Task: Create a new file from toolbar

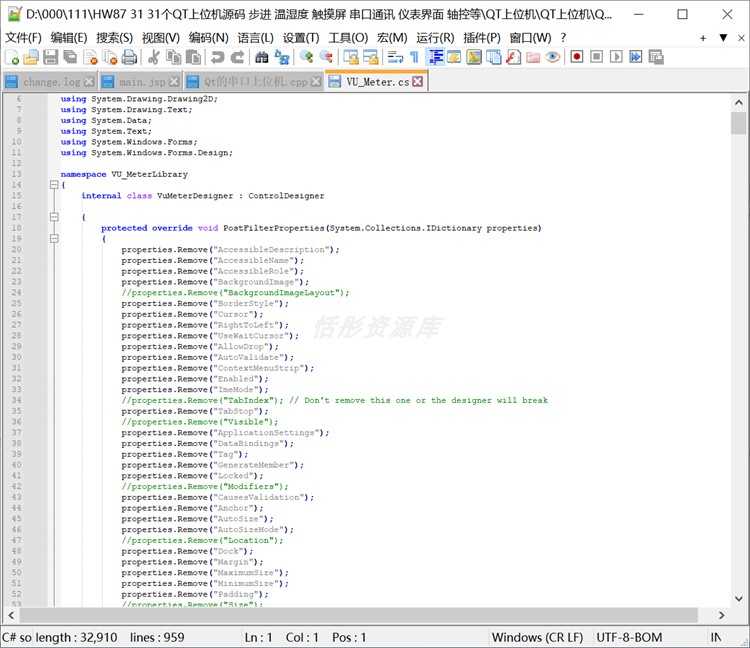Action: [12, 57]
